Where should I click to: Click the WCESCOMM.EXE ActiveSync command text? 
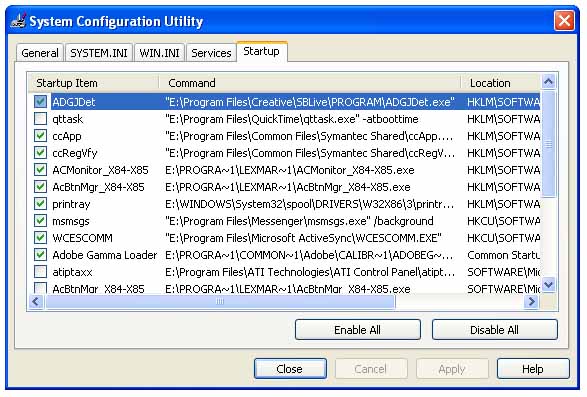pyautogui.click(x=303, y=238)
